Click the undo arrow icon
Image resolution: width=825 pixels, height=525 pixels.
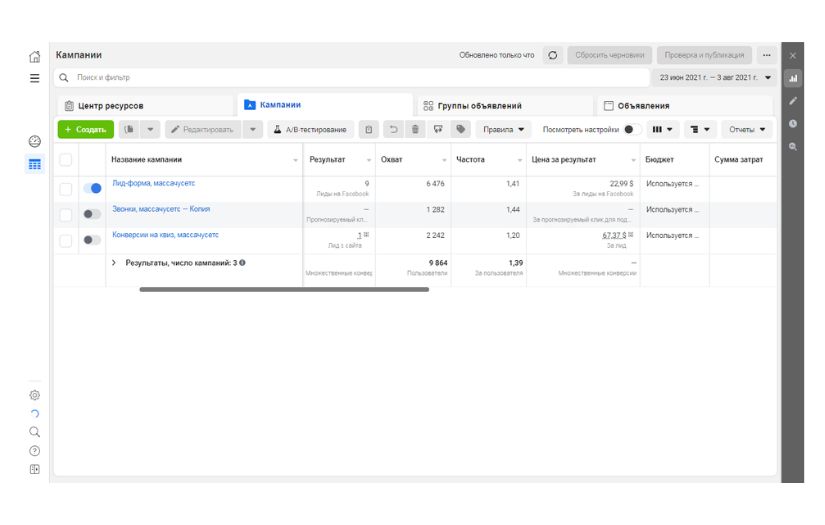(x=393, y=129)
